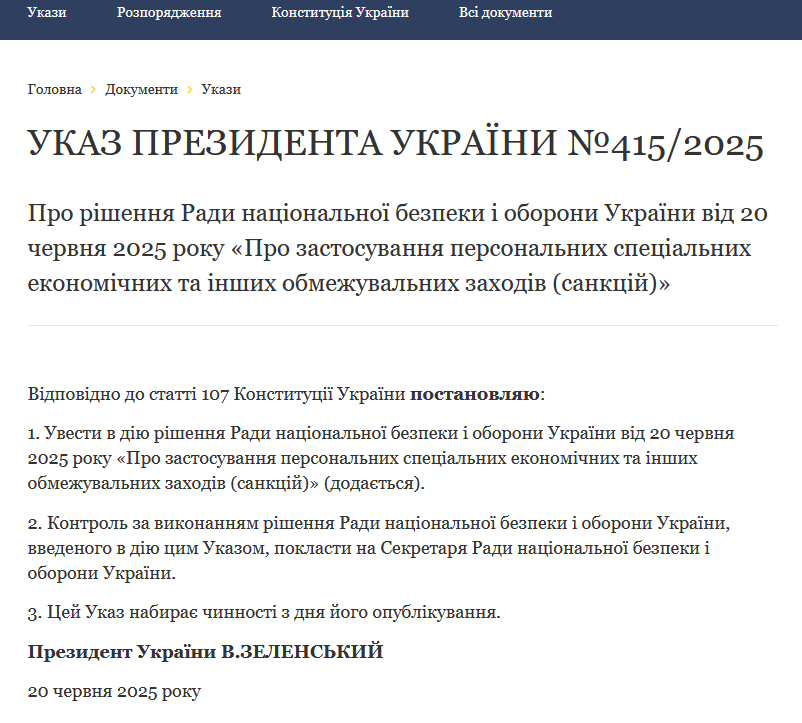Image resolution: width=802 pixels, height=723 pixels.
Task: Click the Головна breadcrumb link
Action: click(55, 89)
